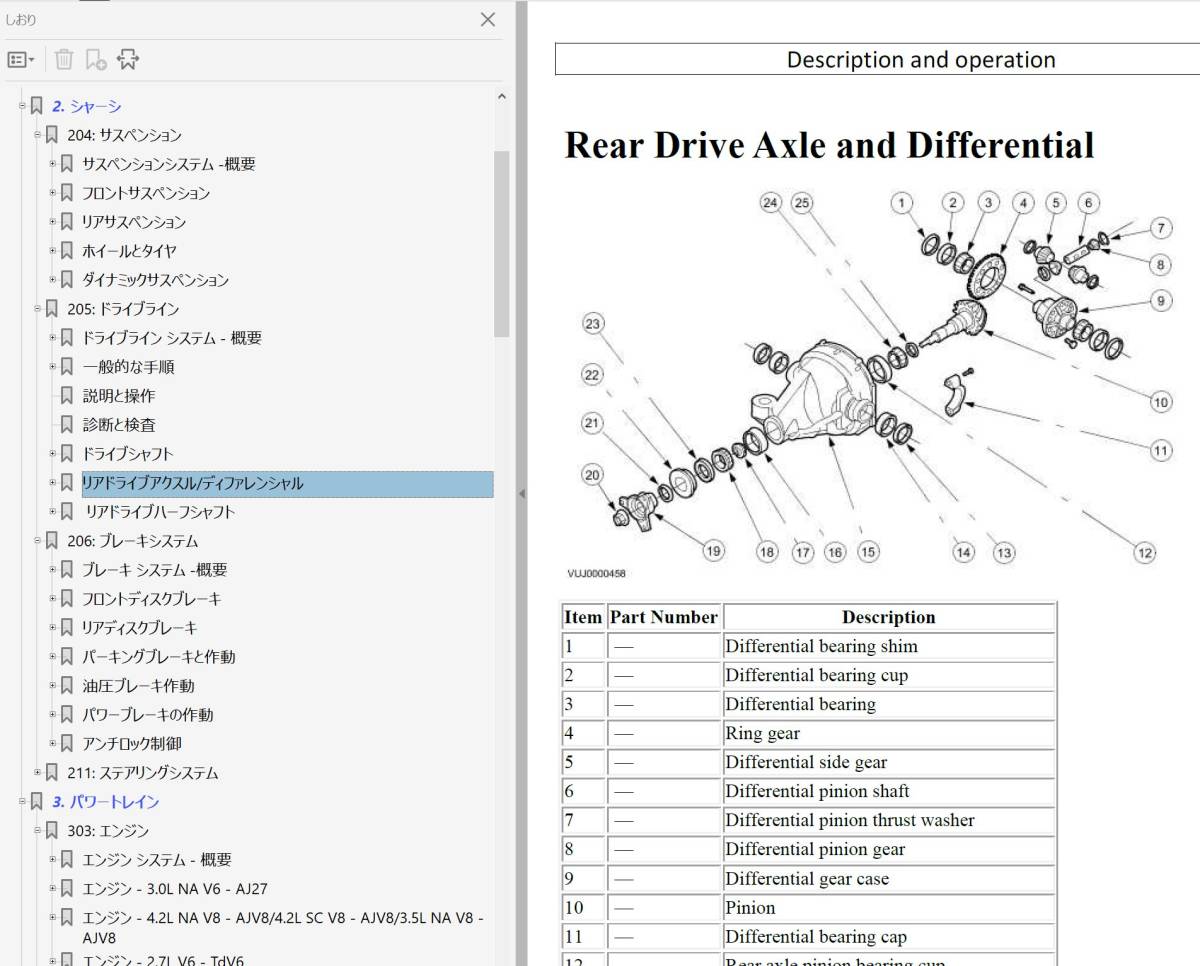Viewport: 1200px width, 966px height.
Task: Click the しおり panel title
Action: [21, 19]
